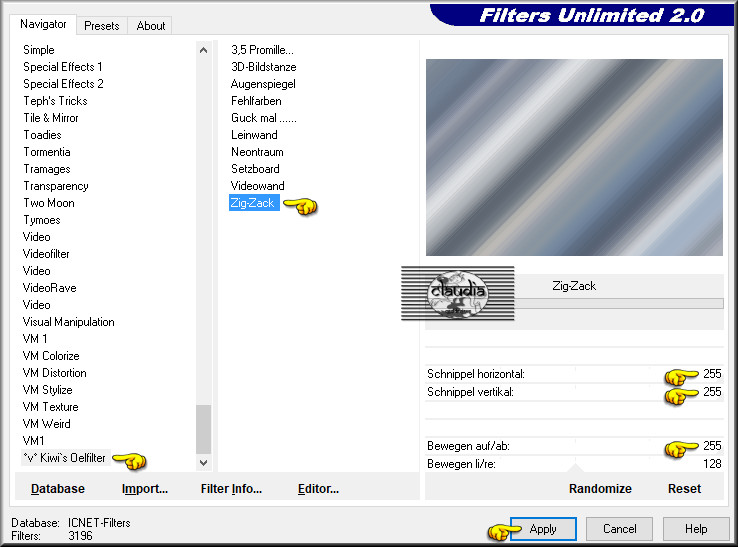The height and width of the screenshot is (547, 738).
Task: Open the Editor... button
Action: 318,489
